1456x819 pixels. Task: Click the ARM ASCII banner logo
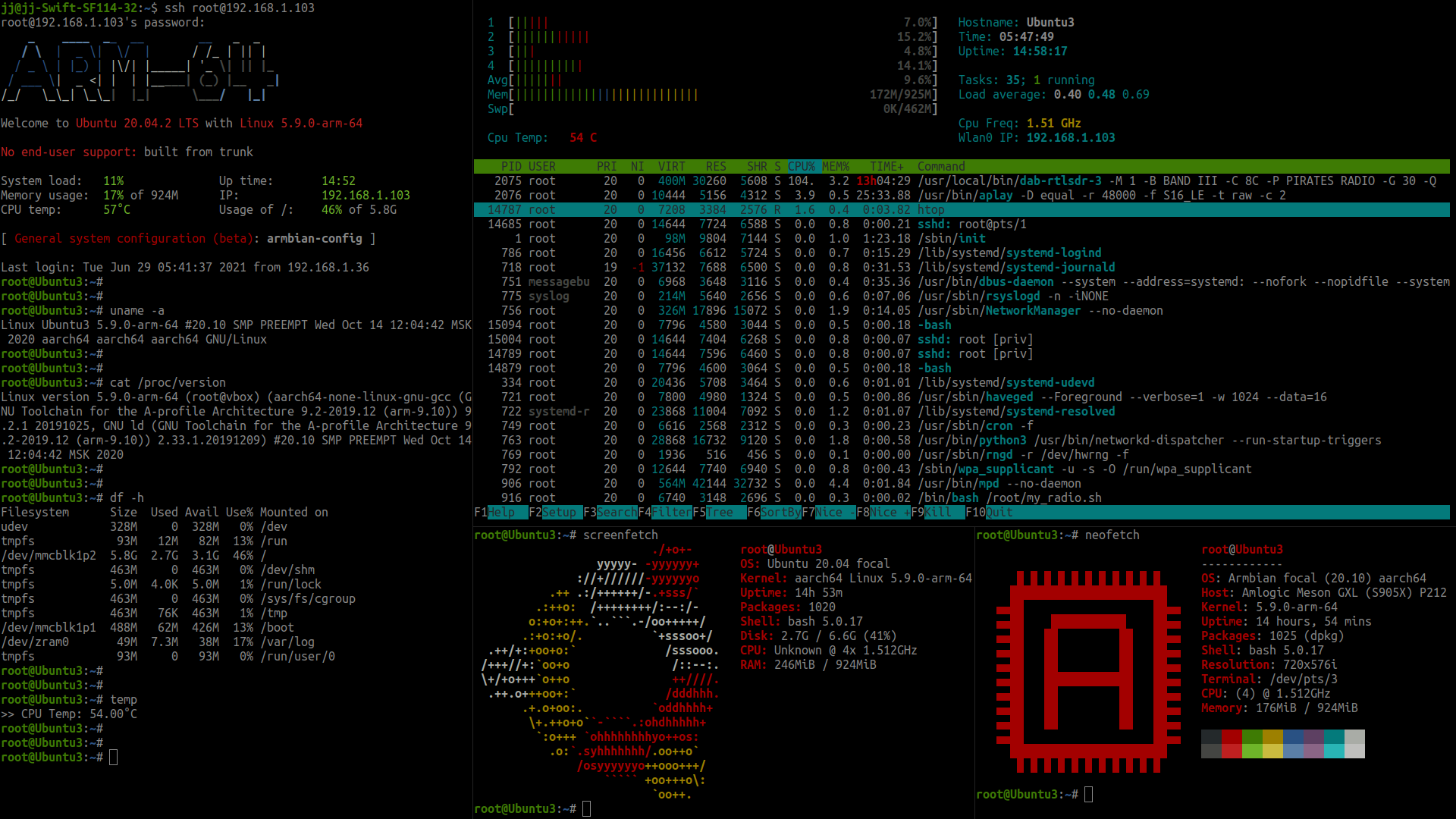[140, 72]
